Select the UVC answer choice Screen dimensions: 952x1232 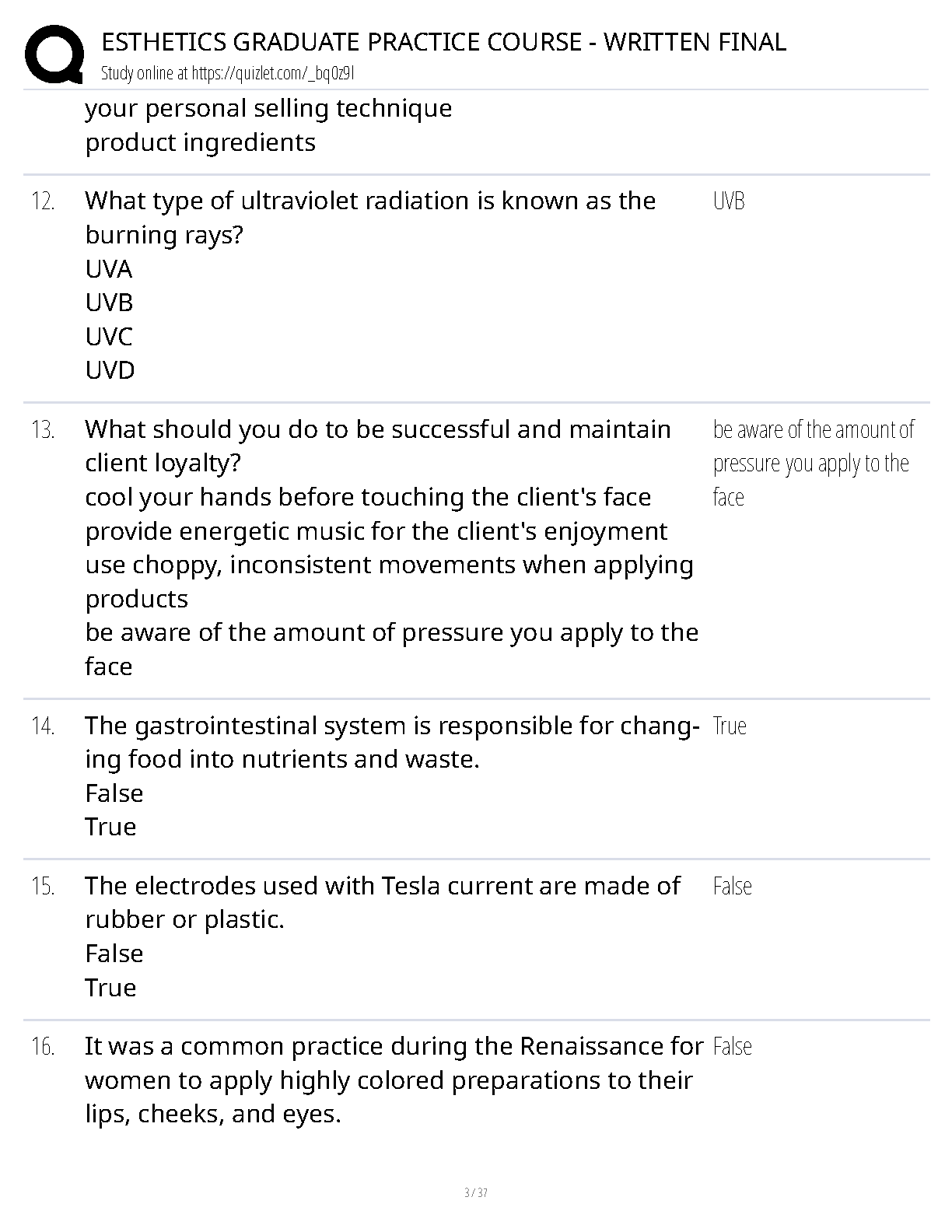click(x=109, y=337)
